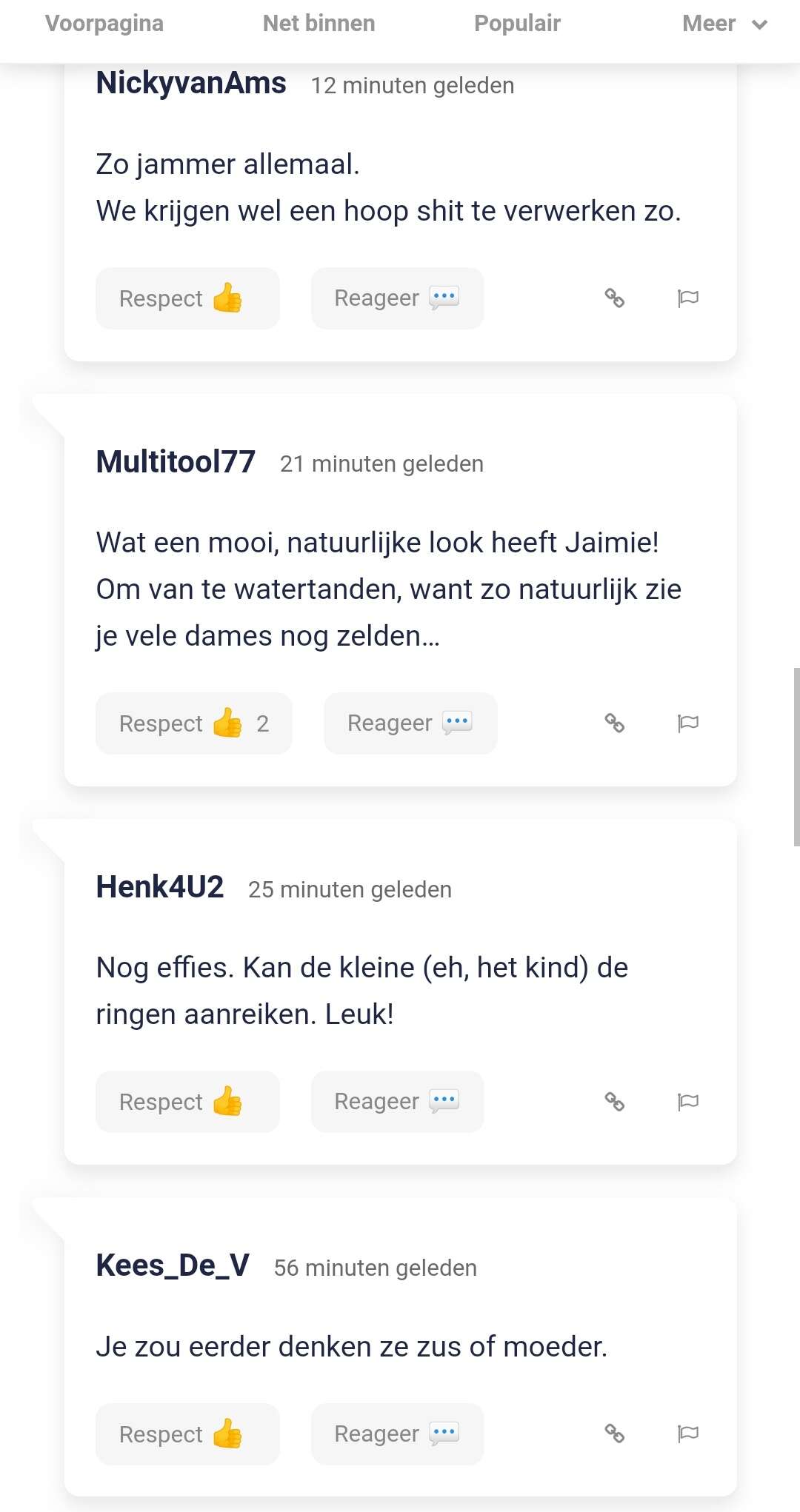Give Respect to Henk4U2 comment

pos(187,1102)
